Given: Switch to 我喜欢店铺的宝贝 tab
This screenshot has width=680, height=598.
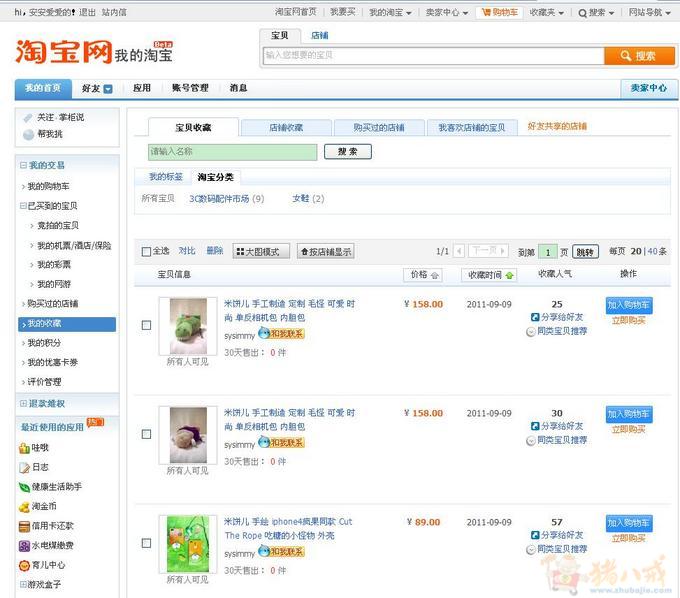Looking at the screenshot, I should coord(472,128).
